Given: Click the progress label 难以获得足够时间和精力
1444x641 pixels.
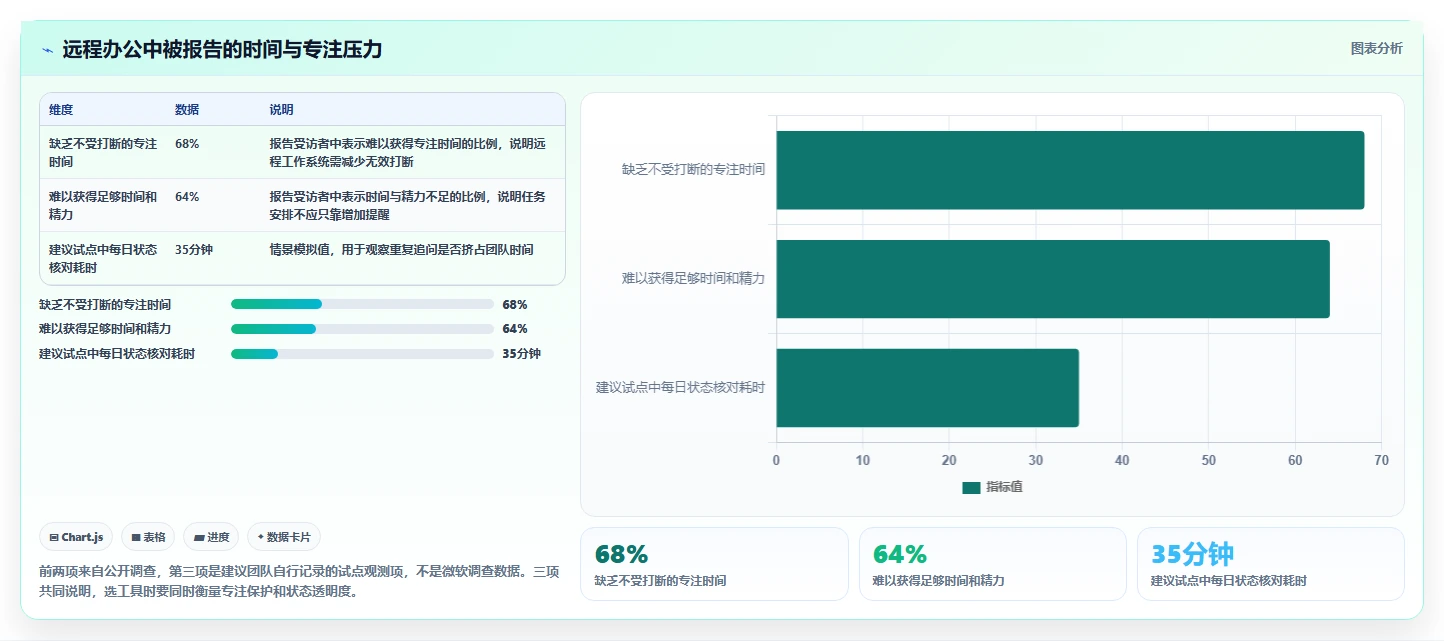Looking at the screenshot, I should (x=105, y=329).
